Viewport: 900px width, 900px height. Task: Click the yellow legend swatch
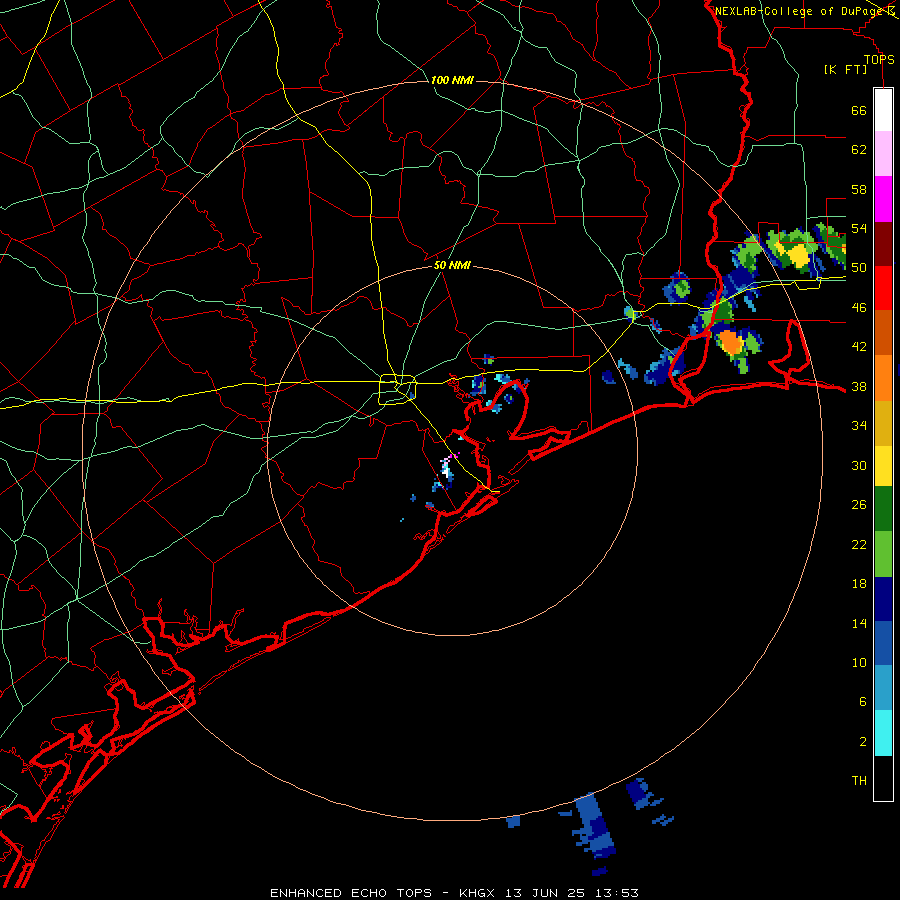click(883, 466)
